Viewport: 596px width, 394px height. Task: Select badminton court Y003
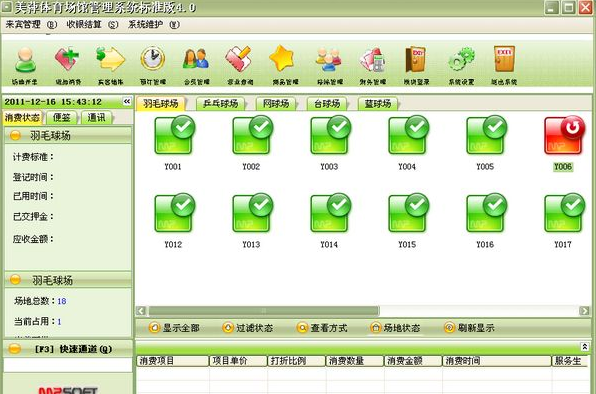coord(330,135)
